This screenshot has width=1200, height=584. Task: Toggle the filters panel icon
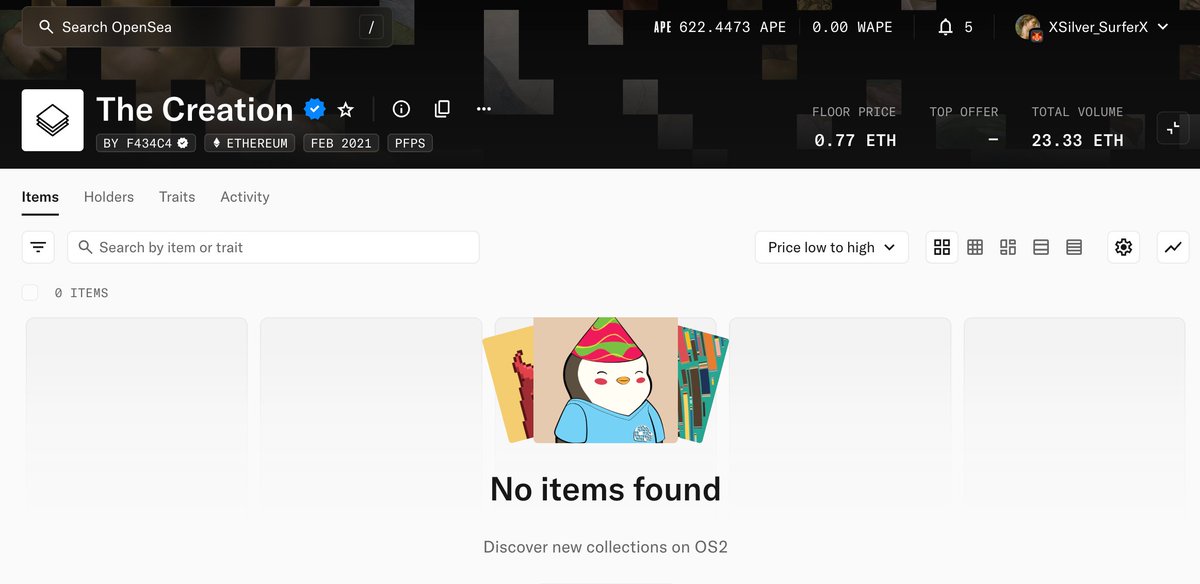[x=38, y=247]
